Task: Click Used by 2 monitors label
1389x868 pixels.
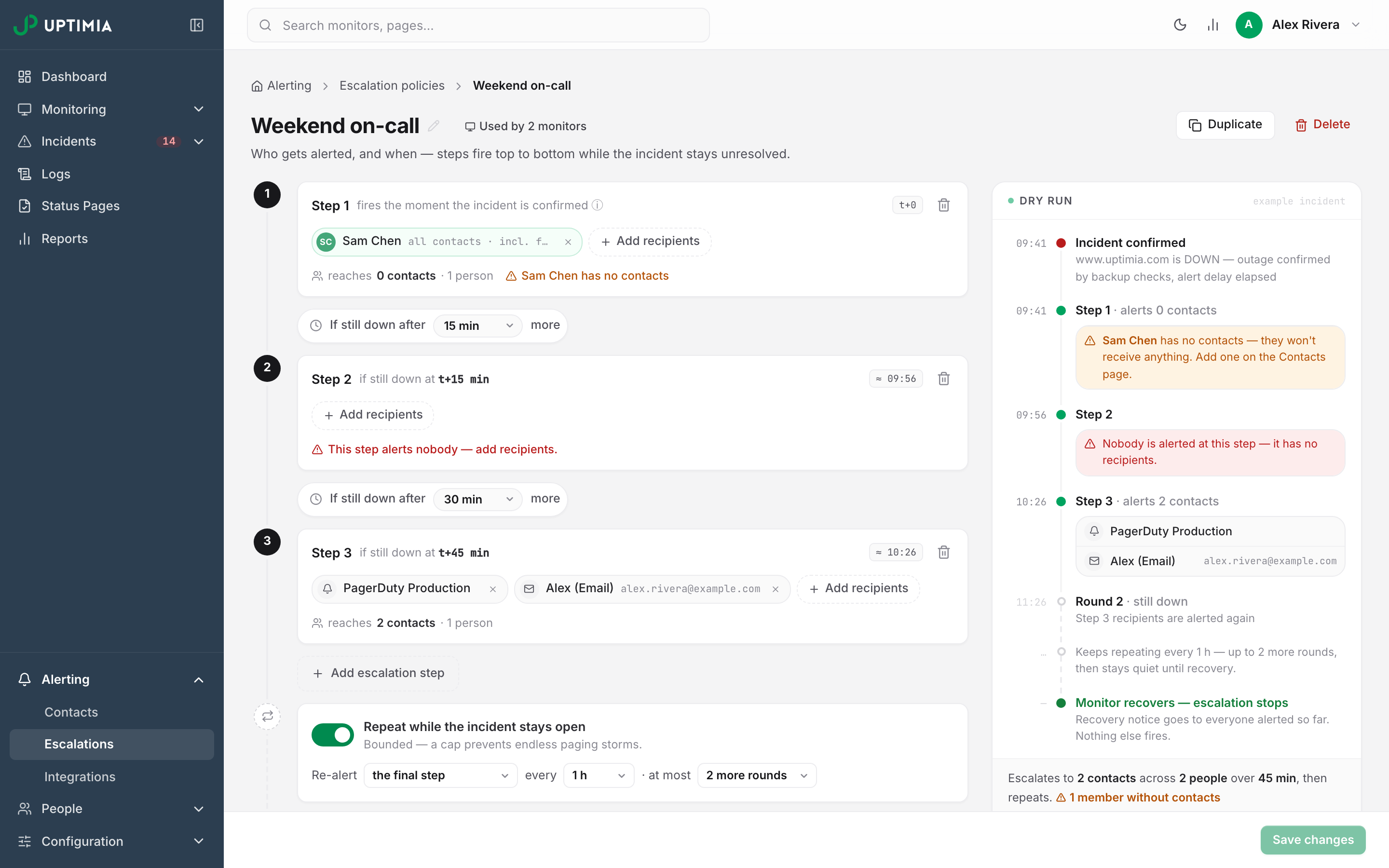Action: 526,126
